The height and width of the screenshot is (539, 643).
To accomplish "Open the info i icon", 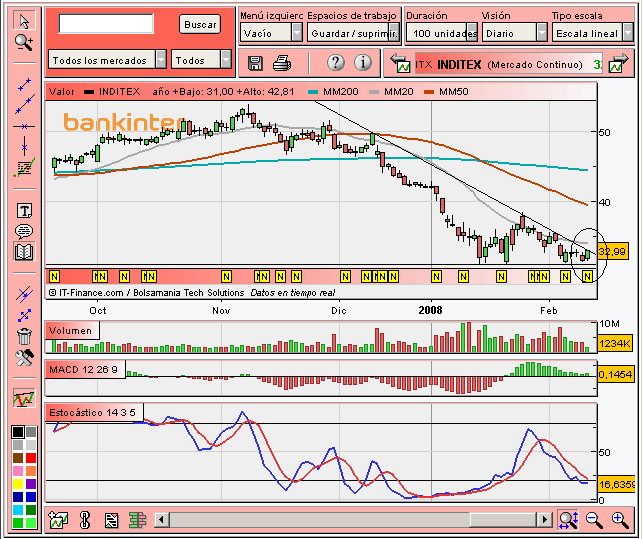I will [363, 63].
